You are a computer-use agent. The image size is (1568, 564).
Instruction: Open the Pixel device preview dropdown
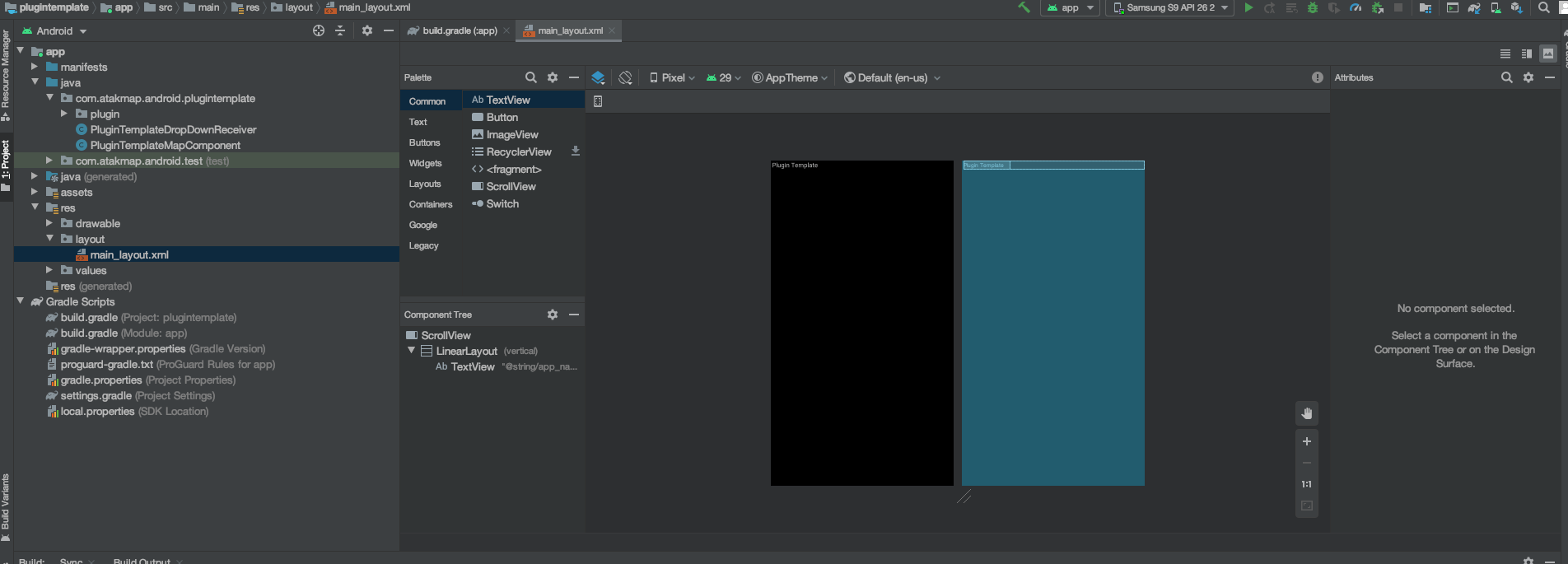tap(672, 77)
